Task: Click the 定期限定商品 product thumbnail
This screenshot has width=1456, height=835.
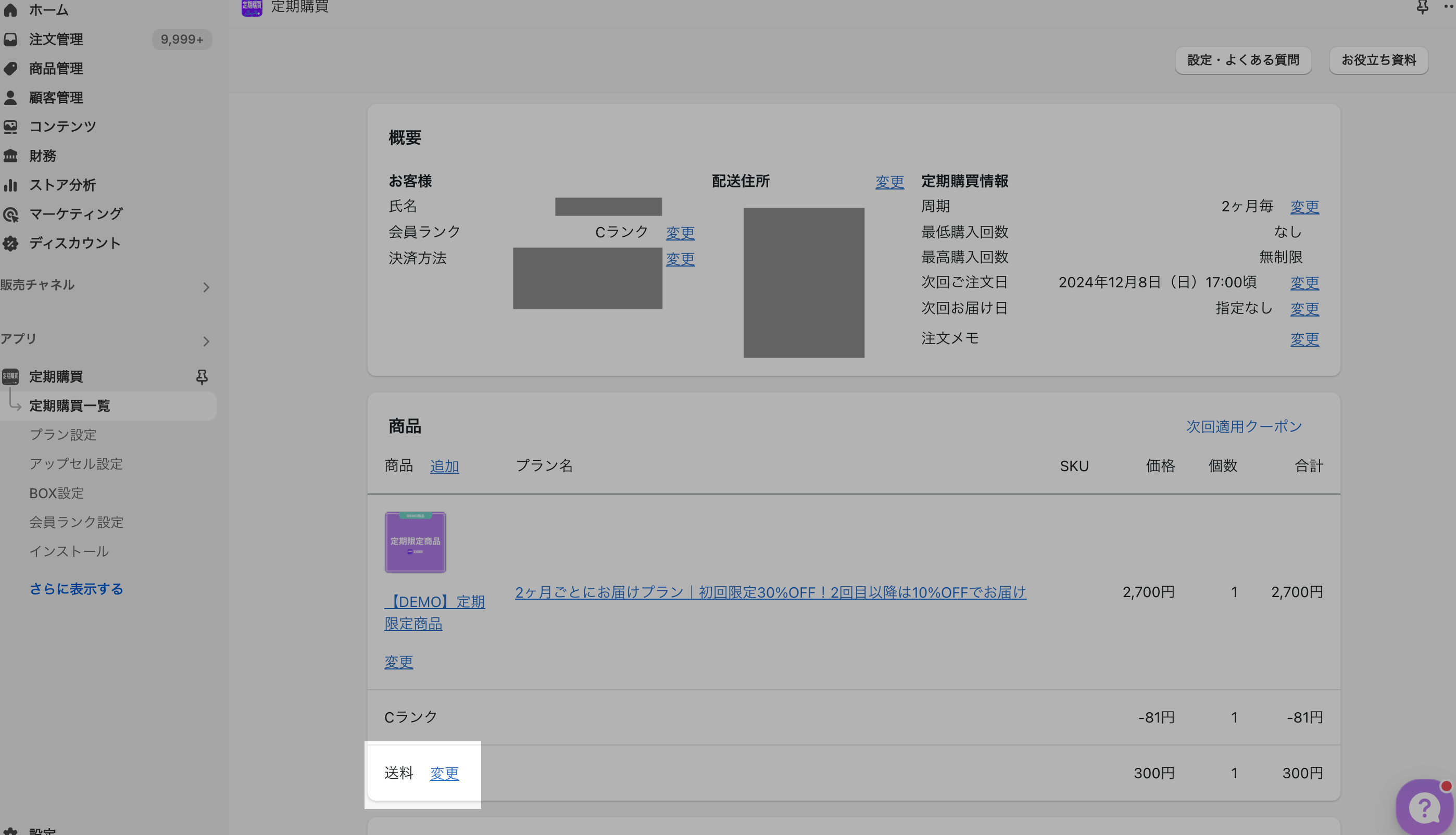Action: [x=415, y=542]
